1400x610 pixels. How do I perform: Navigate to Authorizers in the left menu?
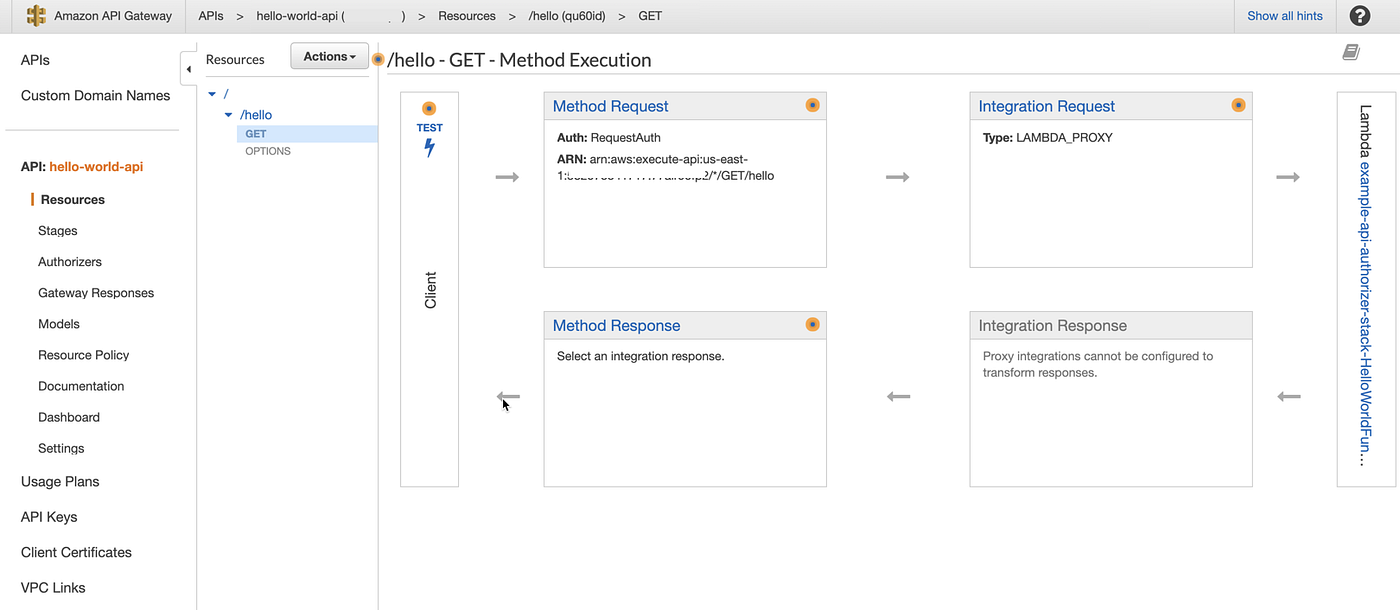click(69, 261)
